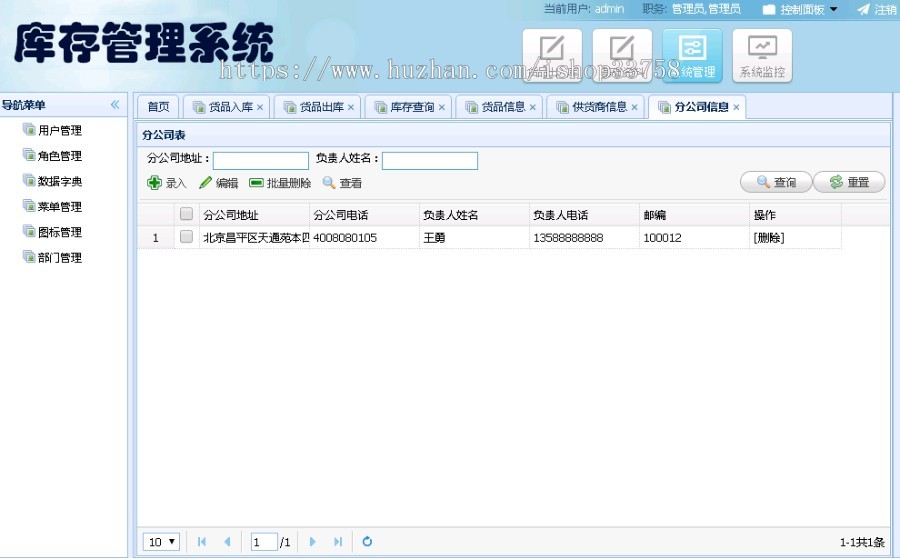Click the 查看 view button
The image size is (900, 559).
pyautogui.click(x=342, y=183)
